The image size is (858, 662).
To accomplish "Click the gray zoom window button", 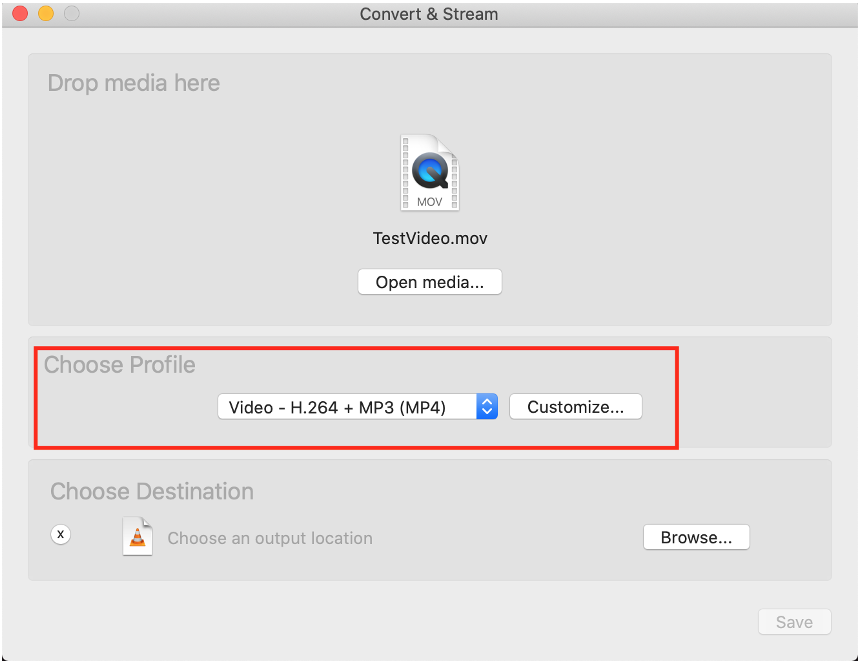I will pyautogui.click(x=71, y=14).
